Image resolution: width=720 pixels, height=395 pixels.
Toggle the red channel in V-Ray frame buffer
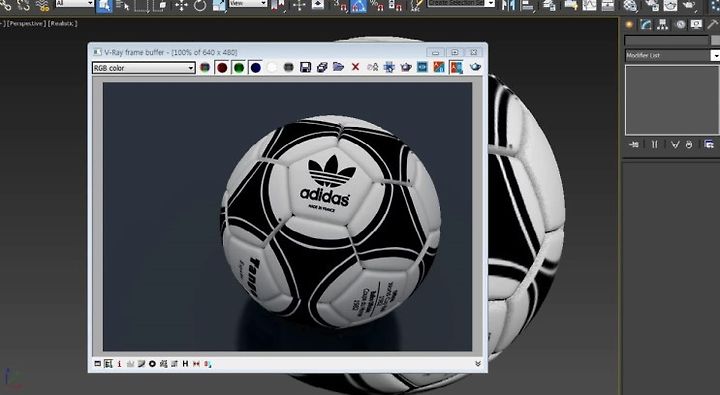[222, 68]
